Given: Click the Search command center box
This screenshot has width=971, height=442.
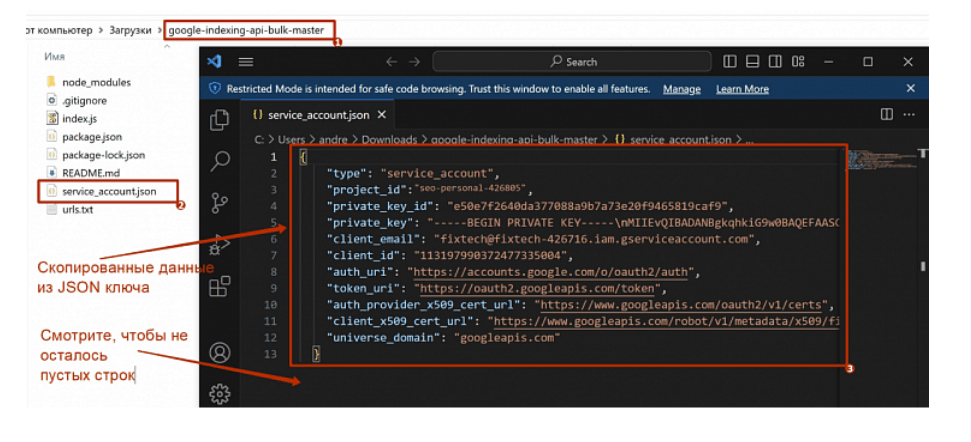Looking at the screenshot, I should [572, 62].
